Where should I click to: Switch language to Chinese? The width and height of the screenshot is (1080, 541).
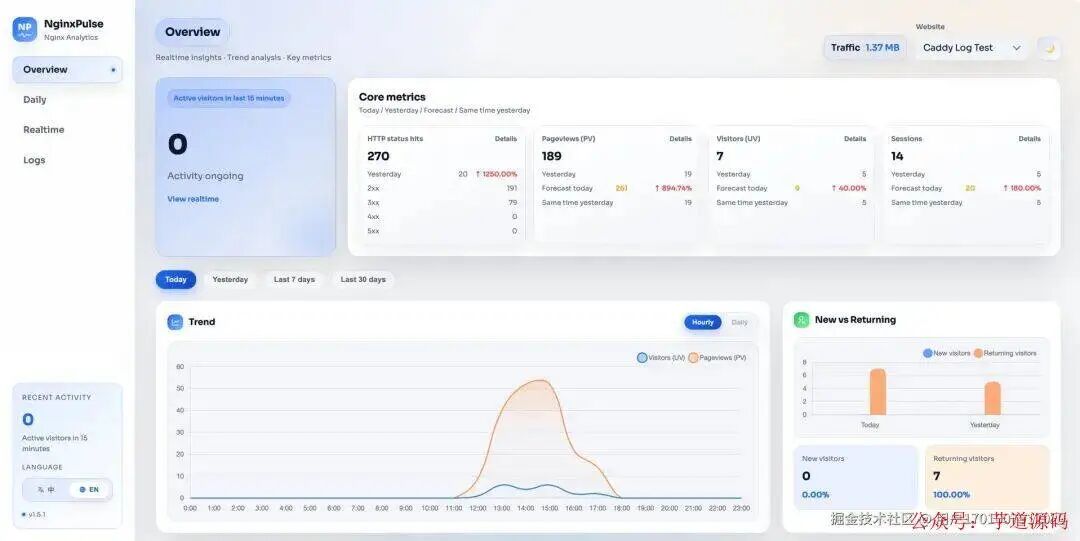click(x=47, y=490)
